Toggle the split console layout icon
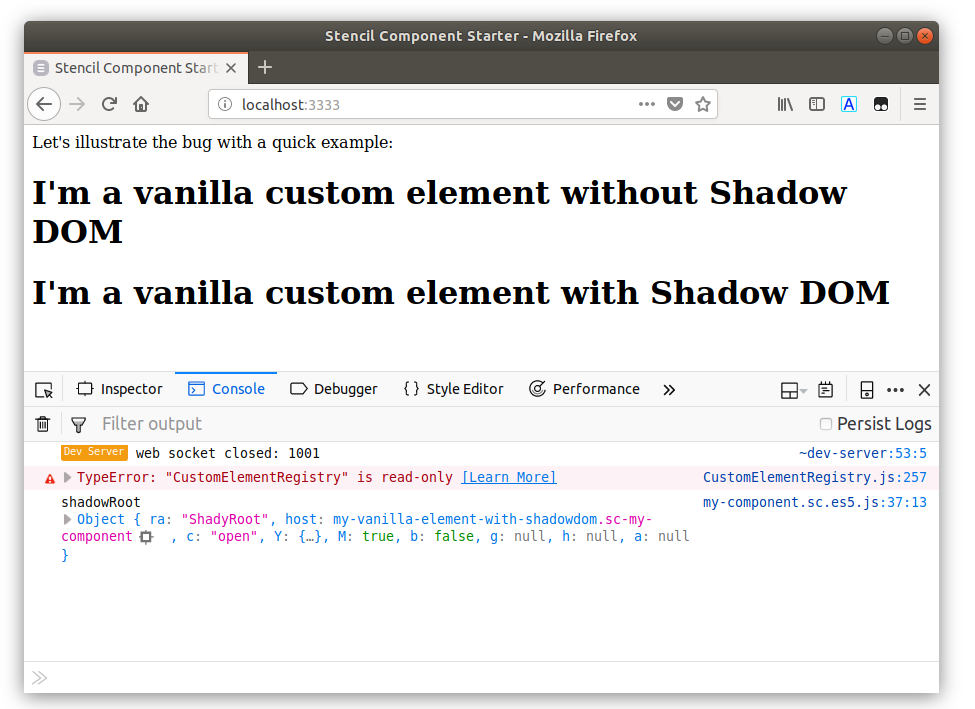The width and height of the screenshot is (975, 709). click(793, 390)
